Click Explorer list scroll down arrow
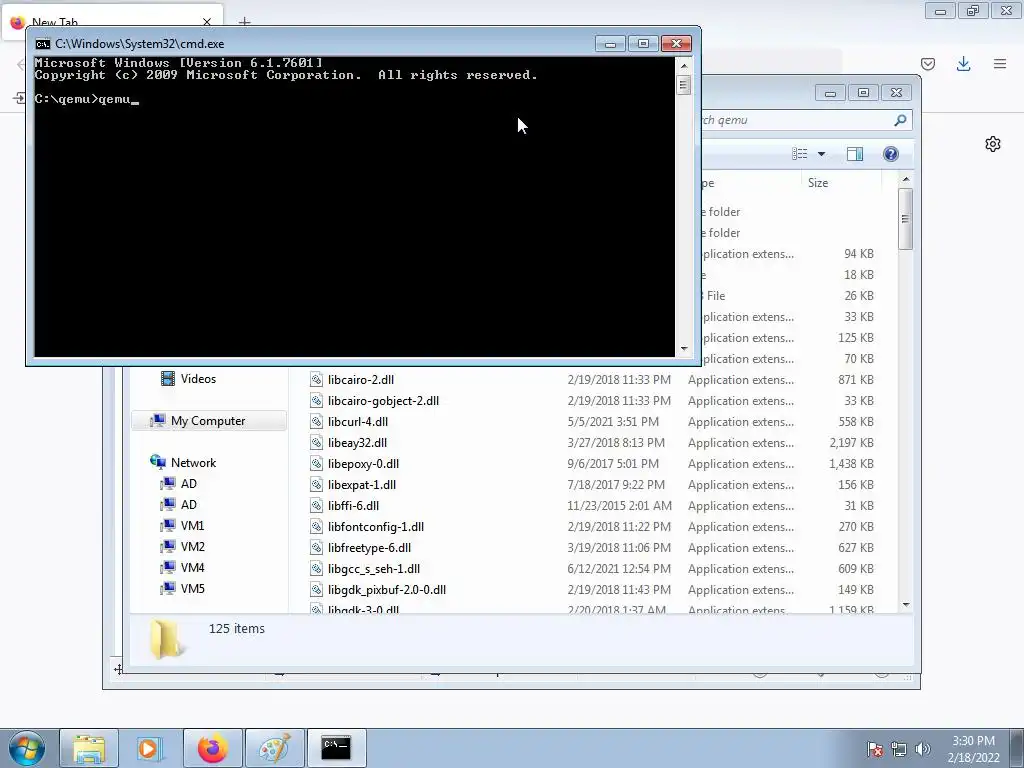The height and width of the screenshot is (768, 1024). coord(905,605)
